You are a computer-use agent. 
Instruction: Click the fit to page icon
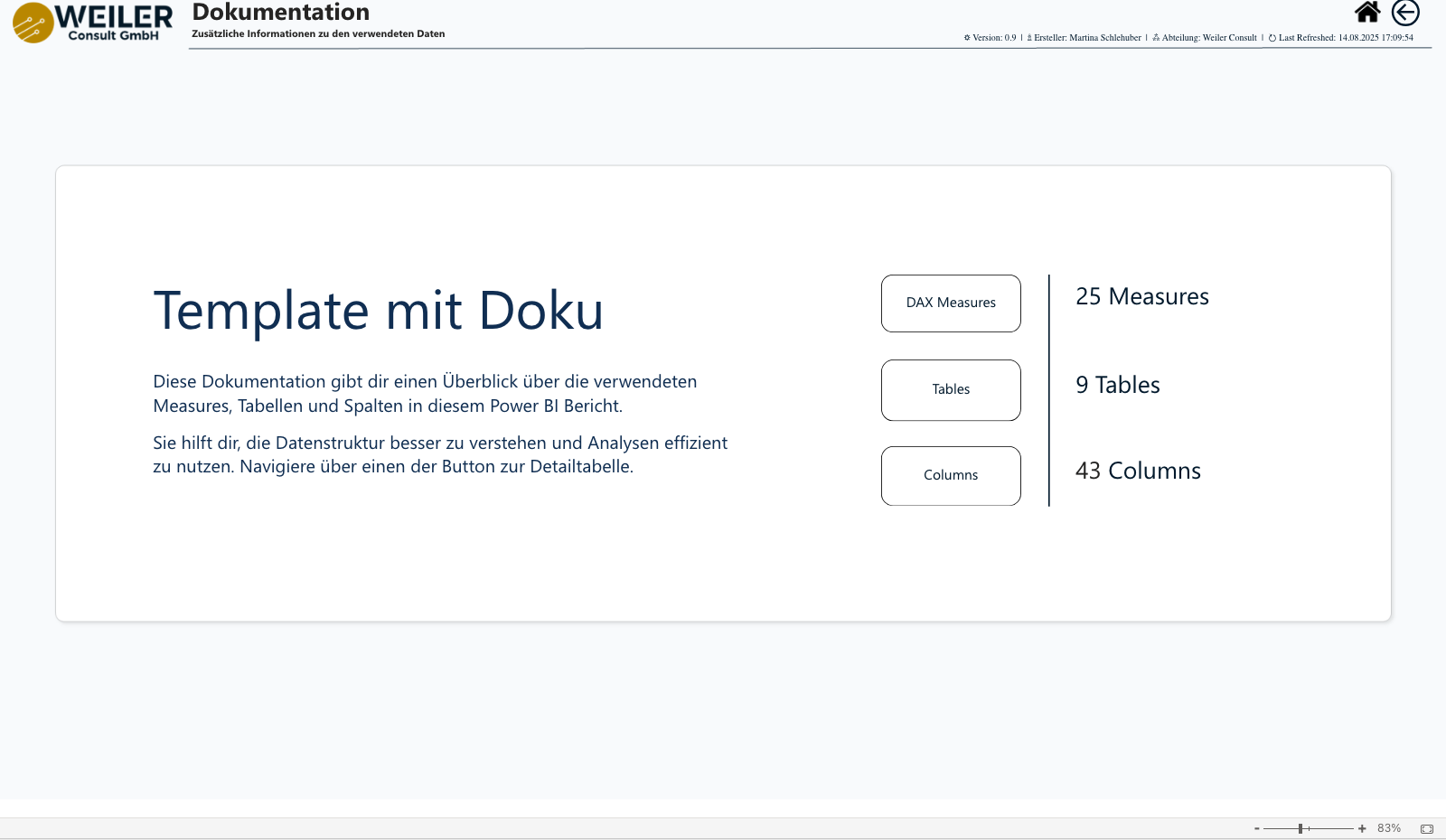(1427, 828)
